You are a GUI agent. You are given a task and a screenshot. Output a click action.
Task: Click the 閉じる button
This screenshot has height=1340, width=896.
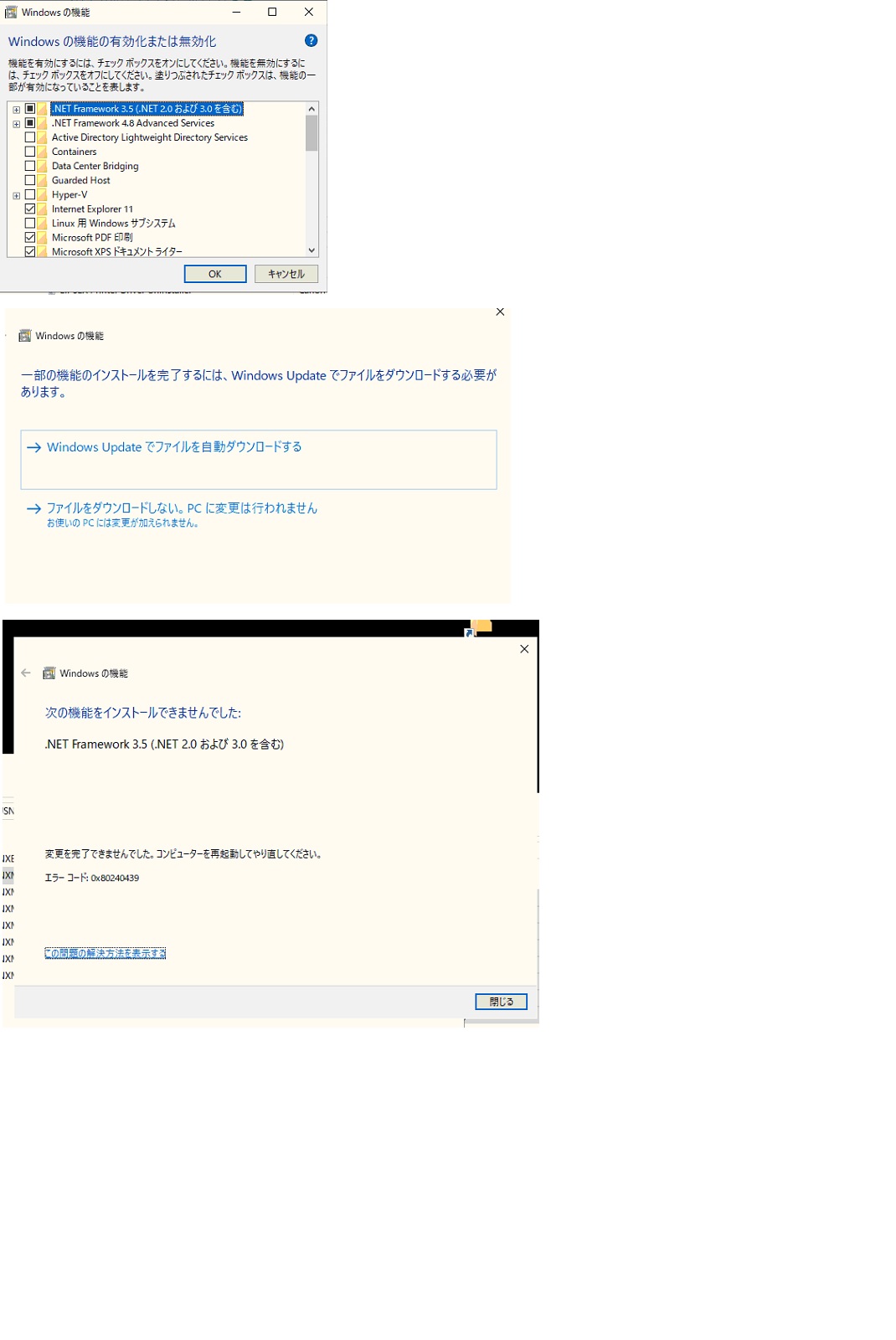[x=501, y=1002]
